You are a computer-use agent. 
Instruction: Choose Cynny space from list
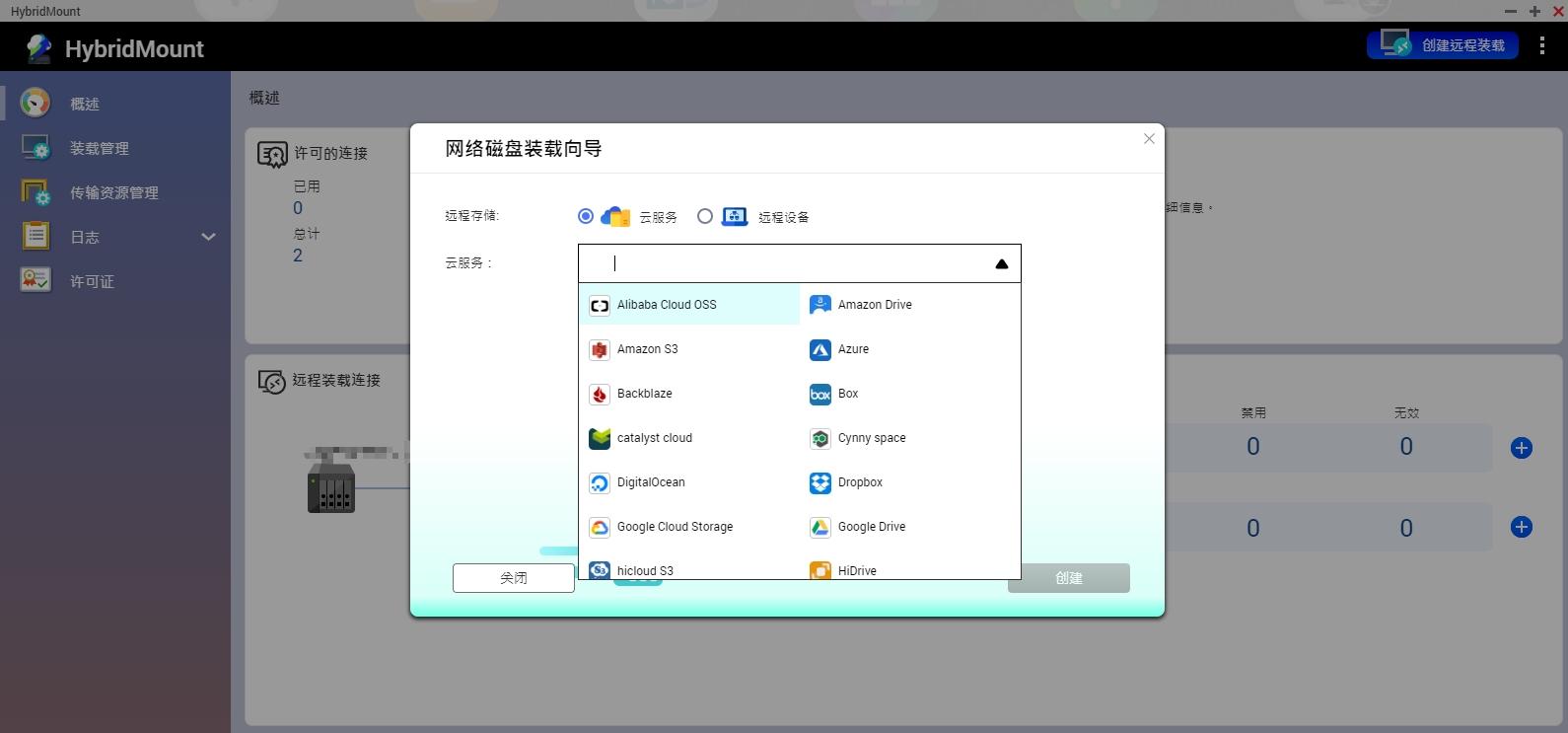pyautogui.click(x=910, y=438)
